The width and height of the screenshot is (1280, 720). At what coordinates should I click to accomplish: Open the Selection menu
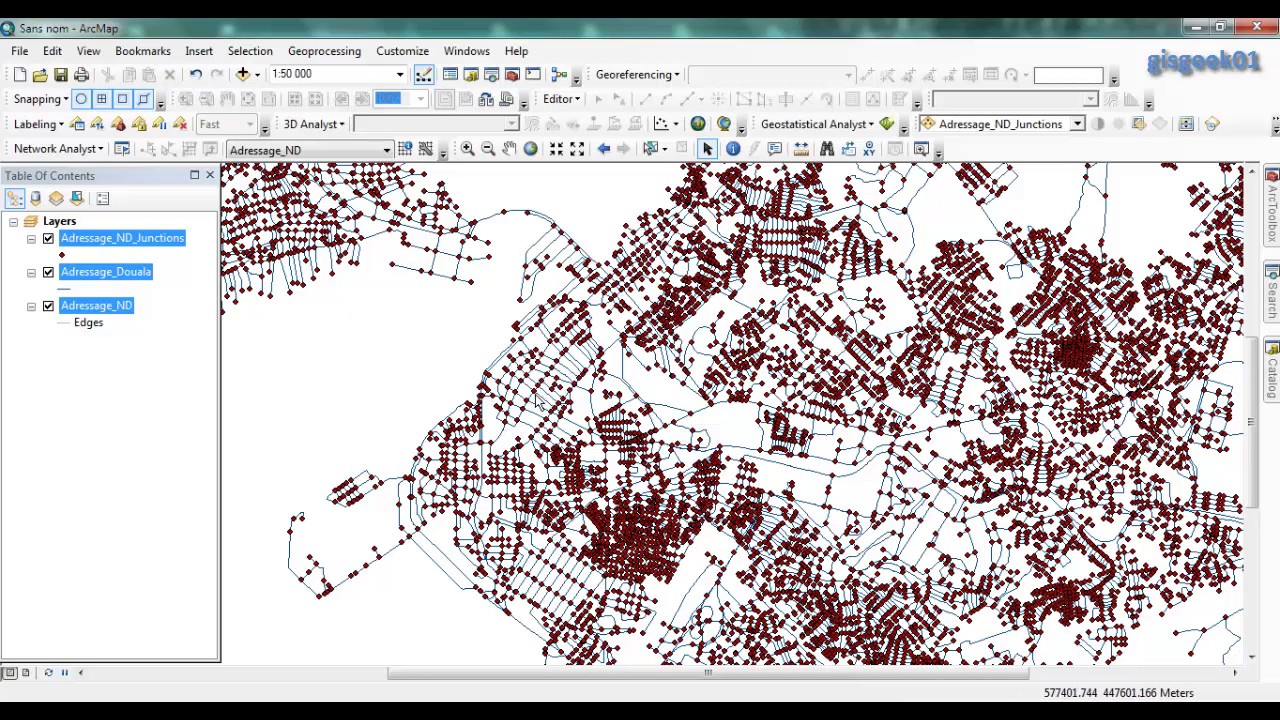coord(250,51)
